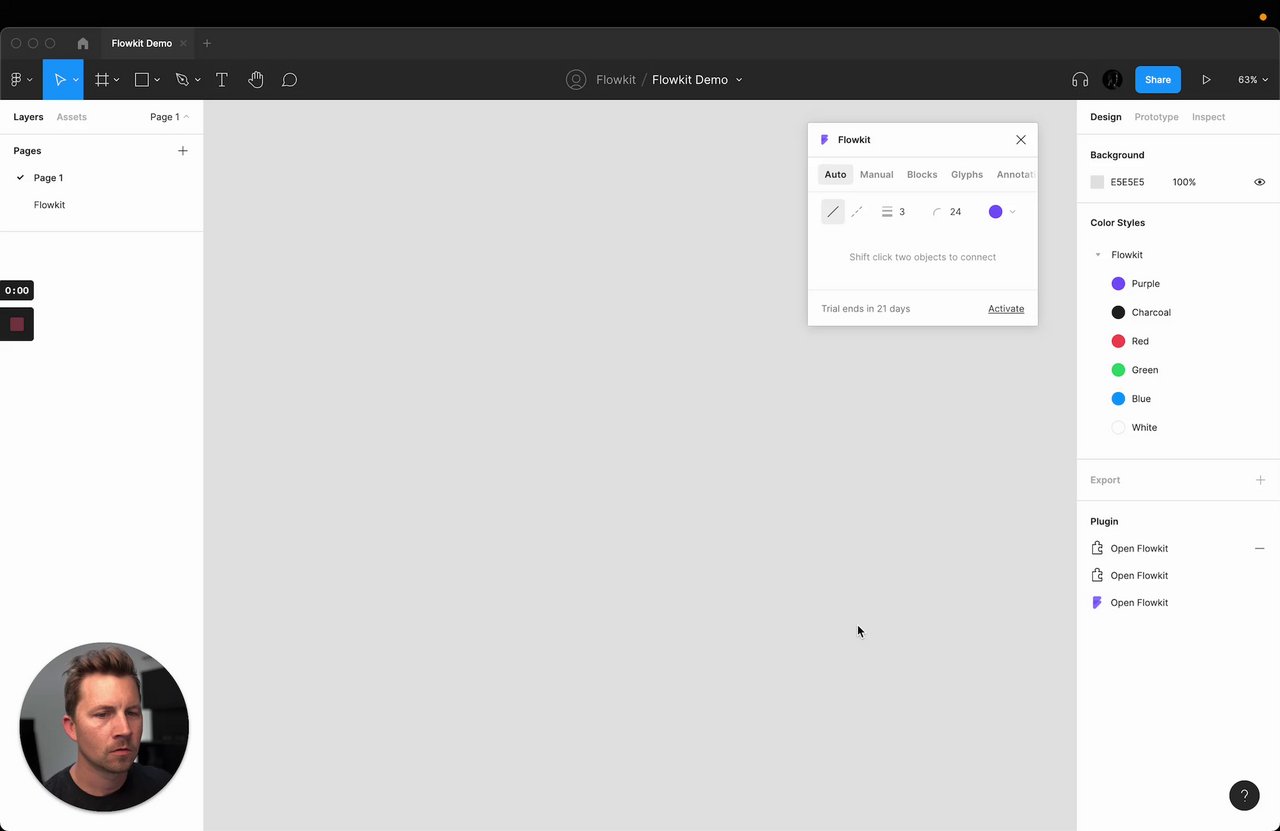Open the Manual tab in Flowkit
Image resolution: width=1280 pixels, height=831 pixels.
pos(876,175)
